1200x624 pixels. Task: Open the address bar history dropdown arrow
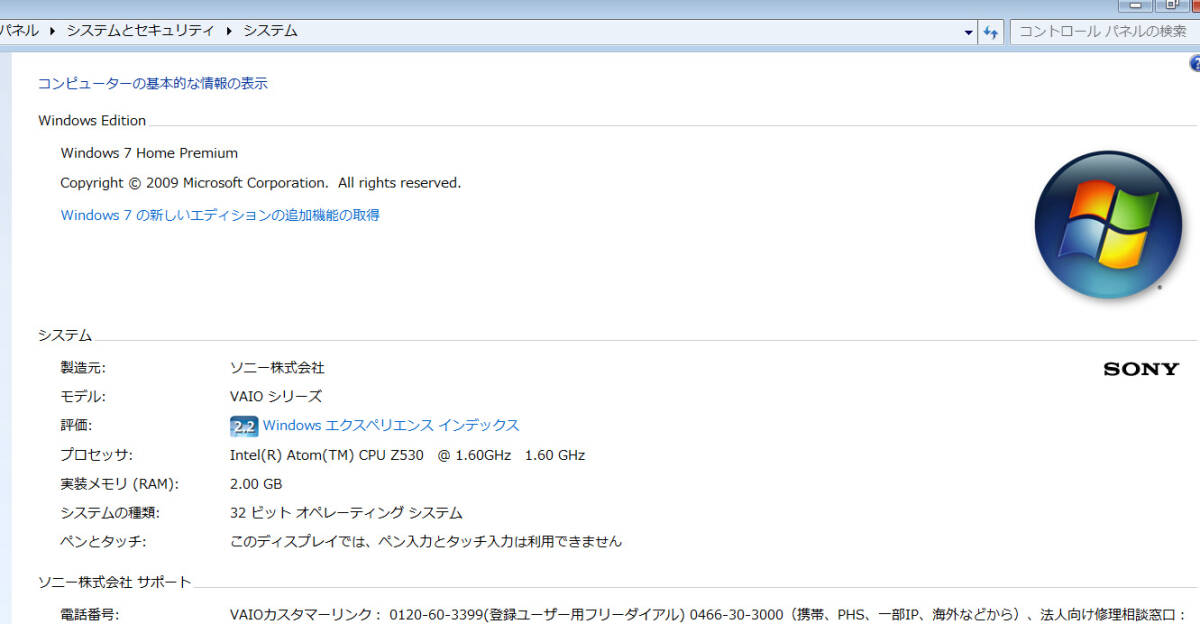point(968,33)
